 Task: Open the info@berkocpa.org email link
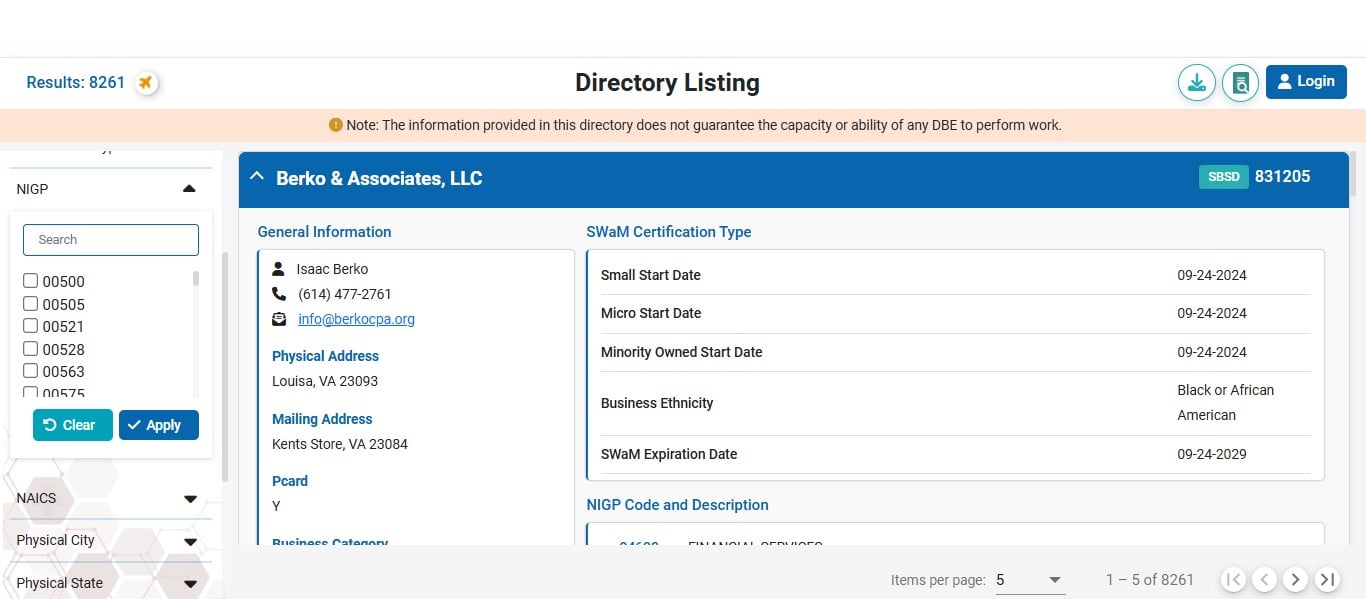356,319
